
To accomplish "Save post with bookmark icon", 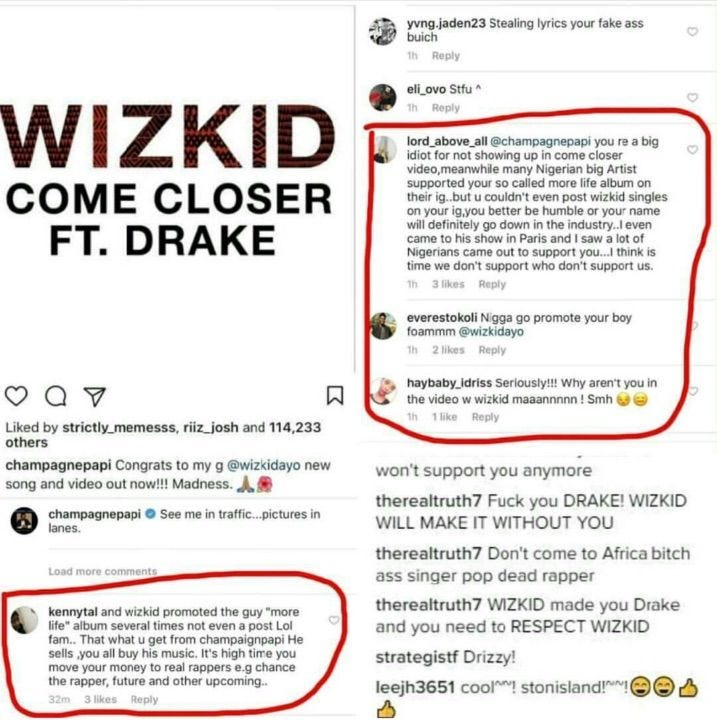I will click(x=335, y=395).
